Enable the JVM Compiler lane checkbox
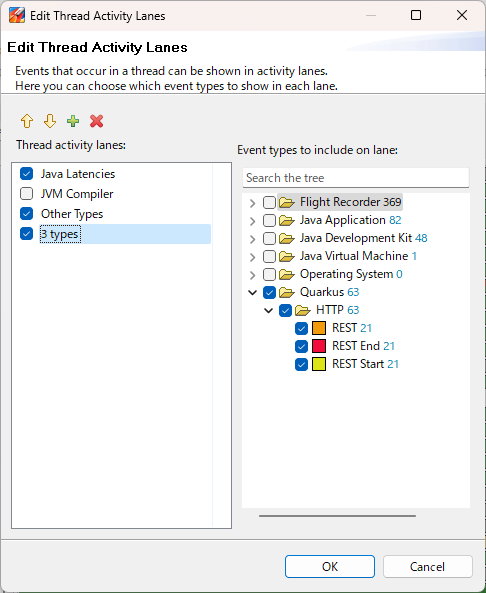Image resolution: width=486 pixels, height=593 pixels. 26,194
